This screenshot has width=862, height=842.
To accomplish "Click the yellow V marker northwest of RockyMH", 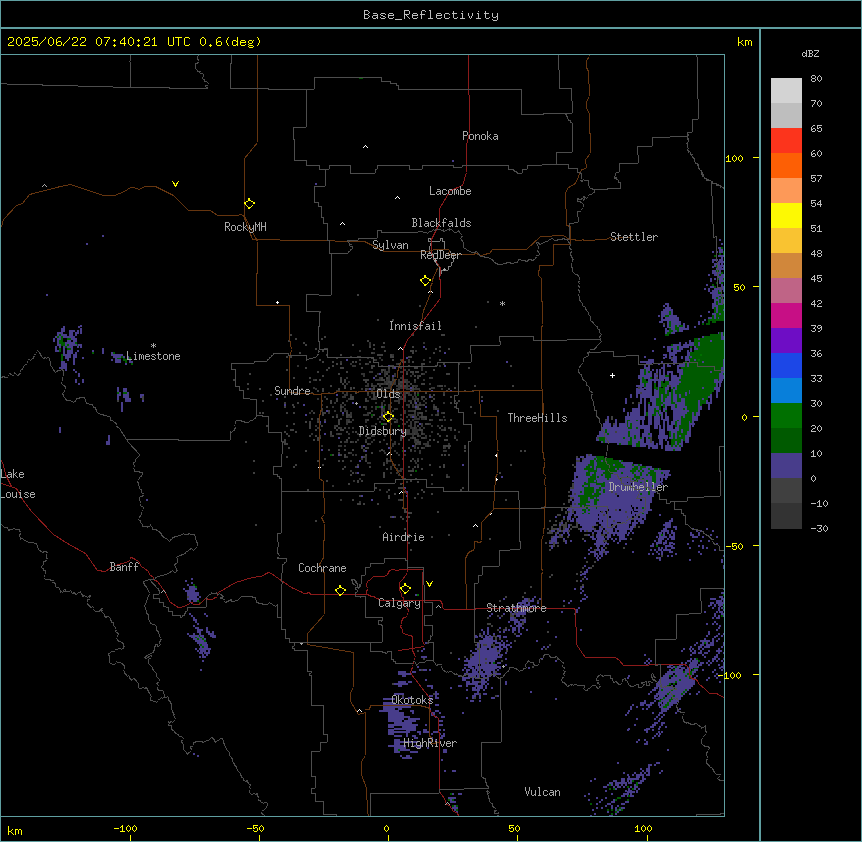I will click(x=175, y=184).
